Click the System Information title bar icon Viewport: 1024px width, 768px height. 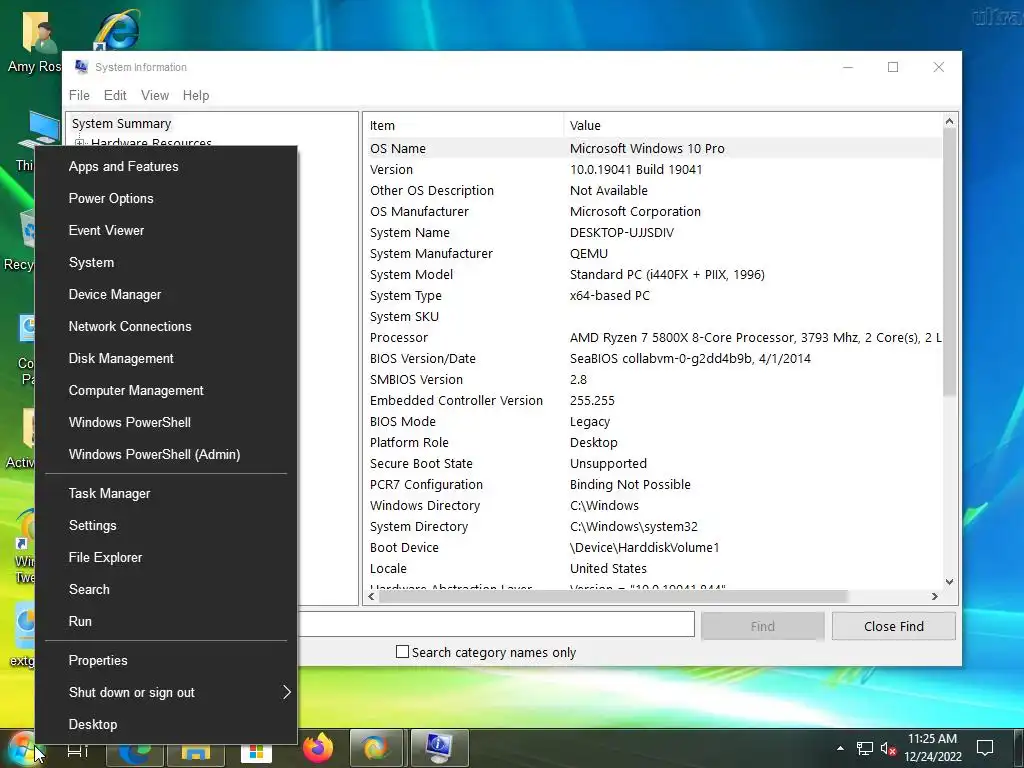[x=81, y=67]
